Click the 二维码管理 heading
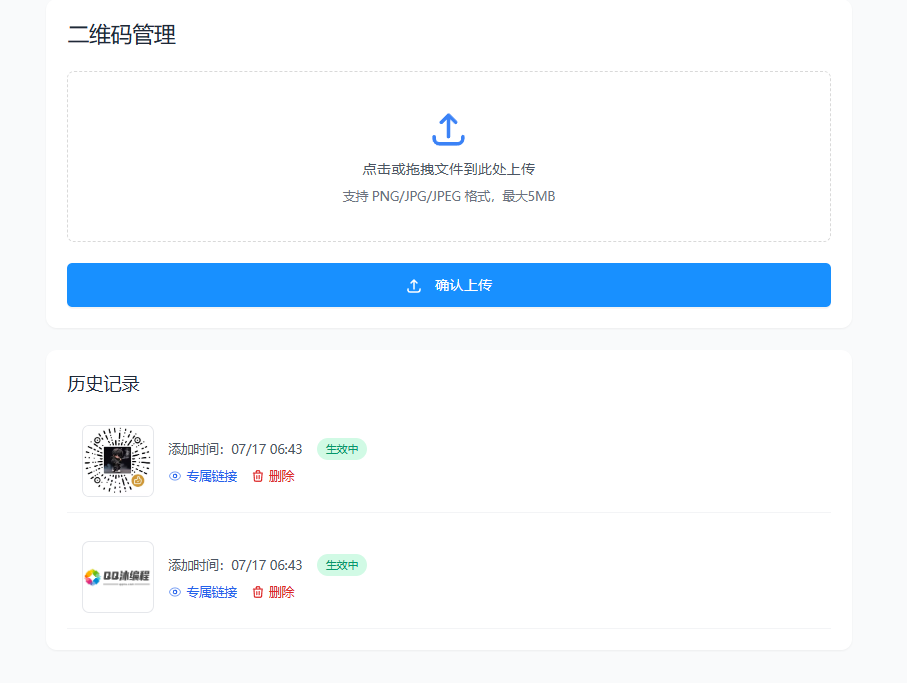 tap(121, 35)
